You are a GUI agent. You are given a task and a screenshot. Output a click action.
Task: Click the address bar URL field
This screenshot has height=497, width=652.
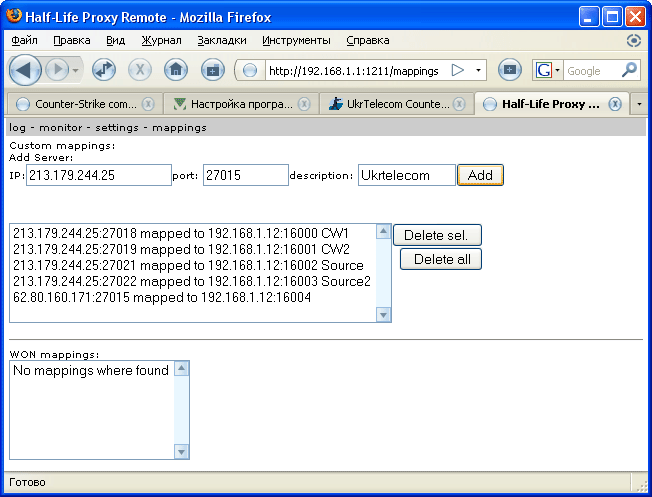pyautogui.click(x=354, y=71)
